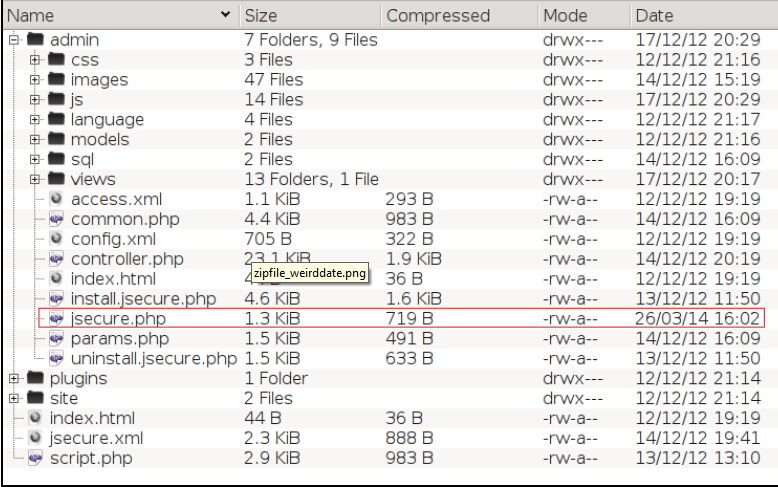Sort by the Name column header
Screen dimensions: 778x487
(121, 15)
